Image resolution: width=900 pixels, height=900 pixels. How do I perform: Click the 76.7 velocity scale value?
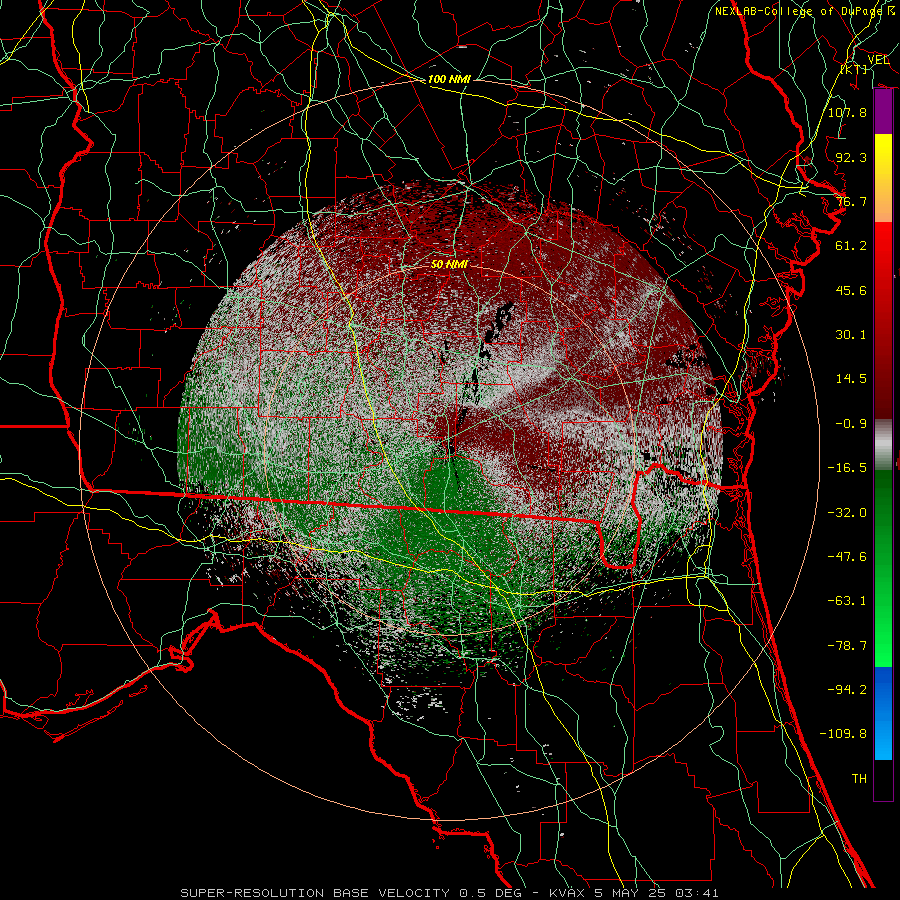(851, 201)
